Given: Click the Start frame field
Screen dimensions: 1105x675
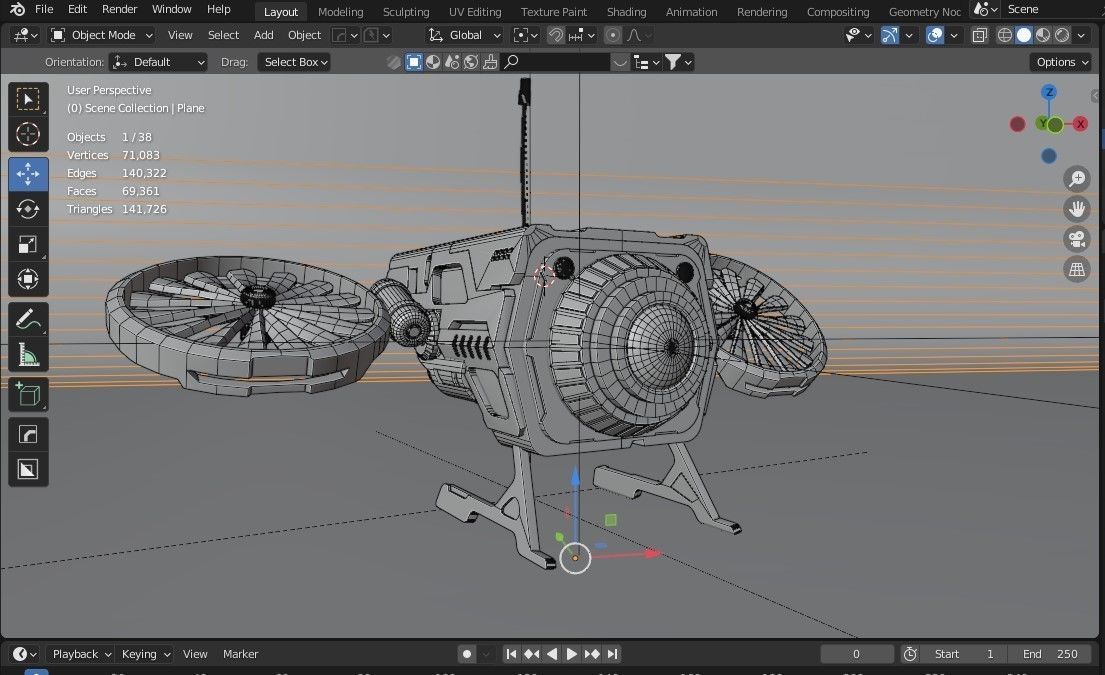Looking at the screenshot, I should click(x=964, y=654).
